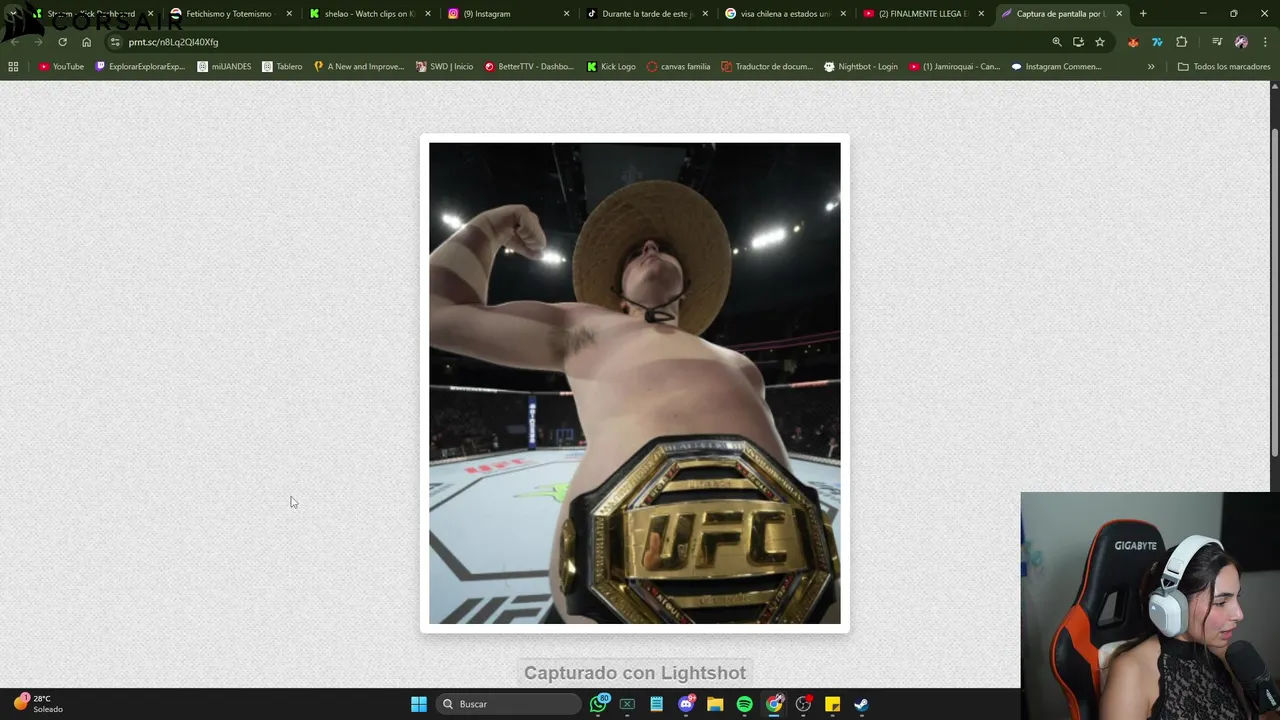The width and height of the screenshot is (1280, 720).
Task: Click the UFC belt screenshot image
Action: click(x=635, y=383)
